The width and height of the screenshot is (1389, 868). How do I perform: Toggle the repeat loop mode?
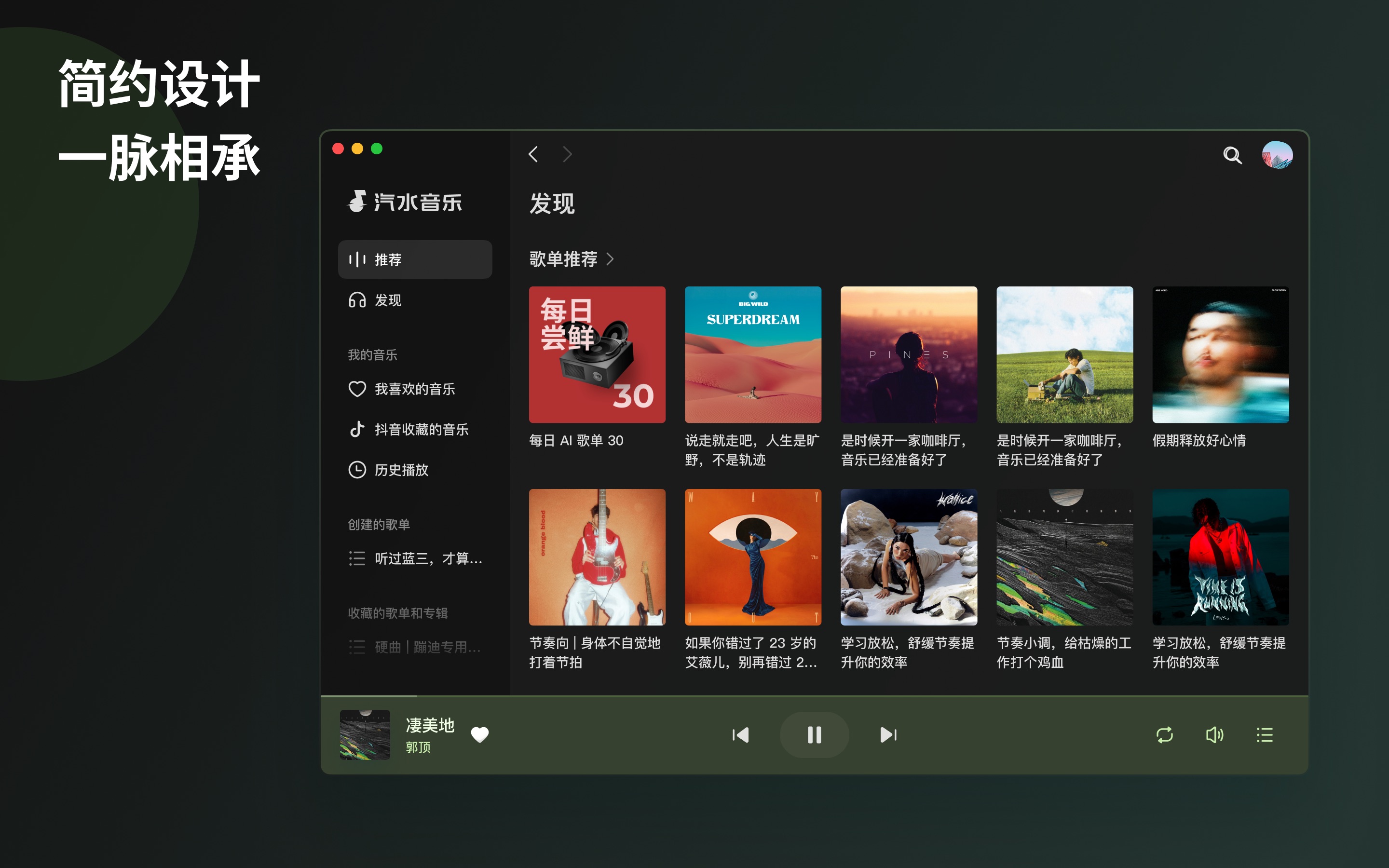[x=1165, y=735]
